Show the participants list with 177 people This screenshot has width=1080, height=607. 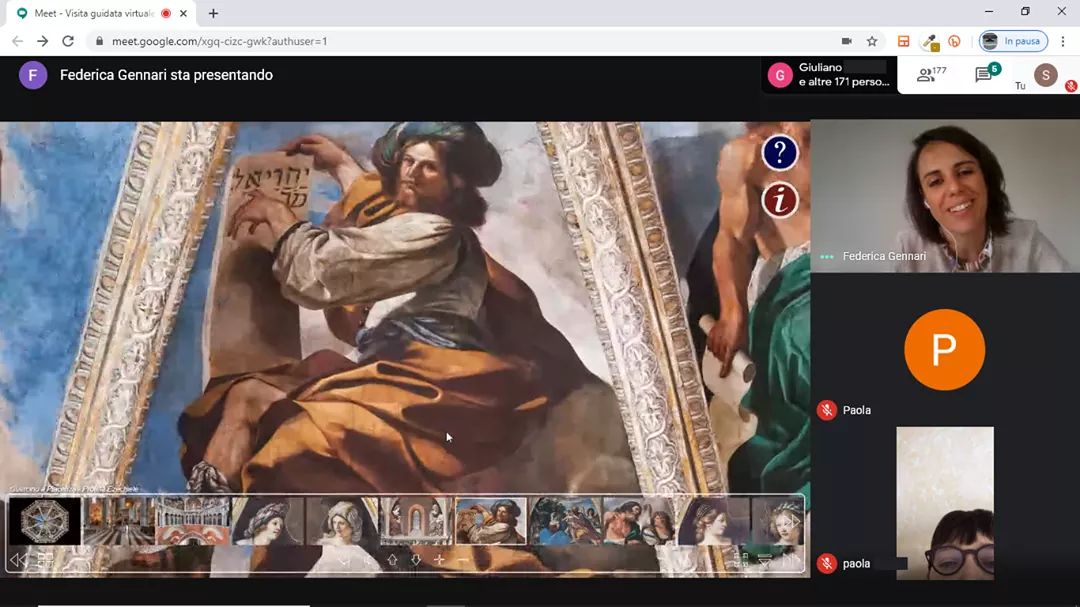[932, 74]
